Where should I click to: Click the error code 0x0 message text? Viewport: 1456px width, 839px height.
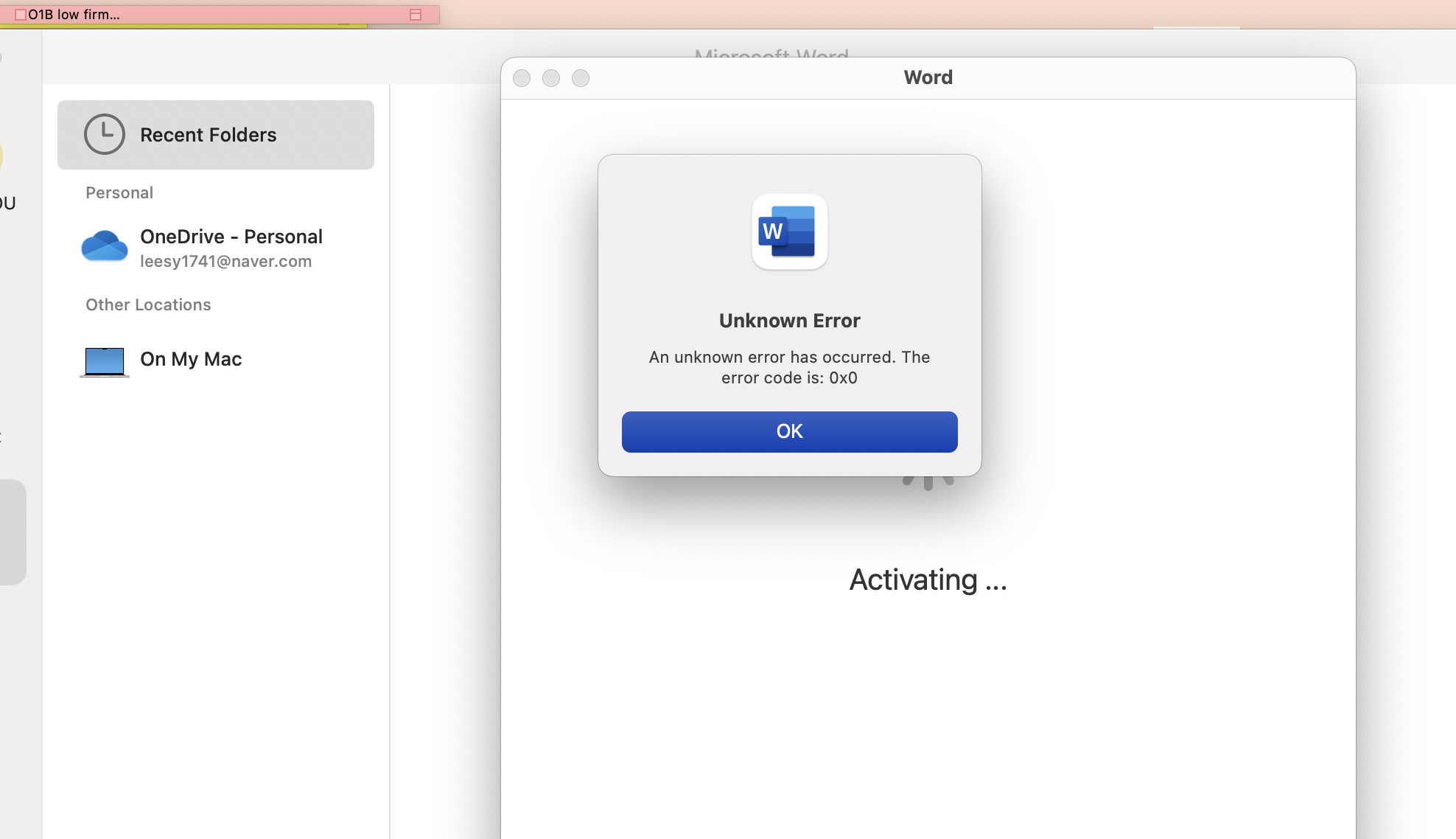point(789,367)
